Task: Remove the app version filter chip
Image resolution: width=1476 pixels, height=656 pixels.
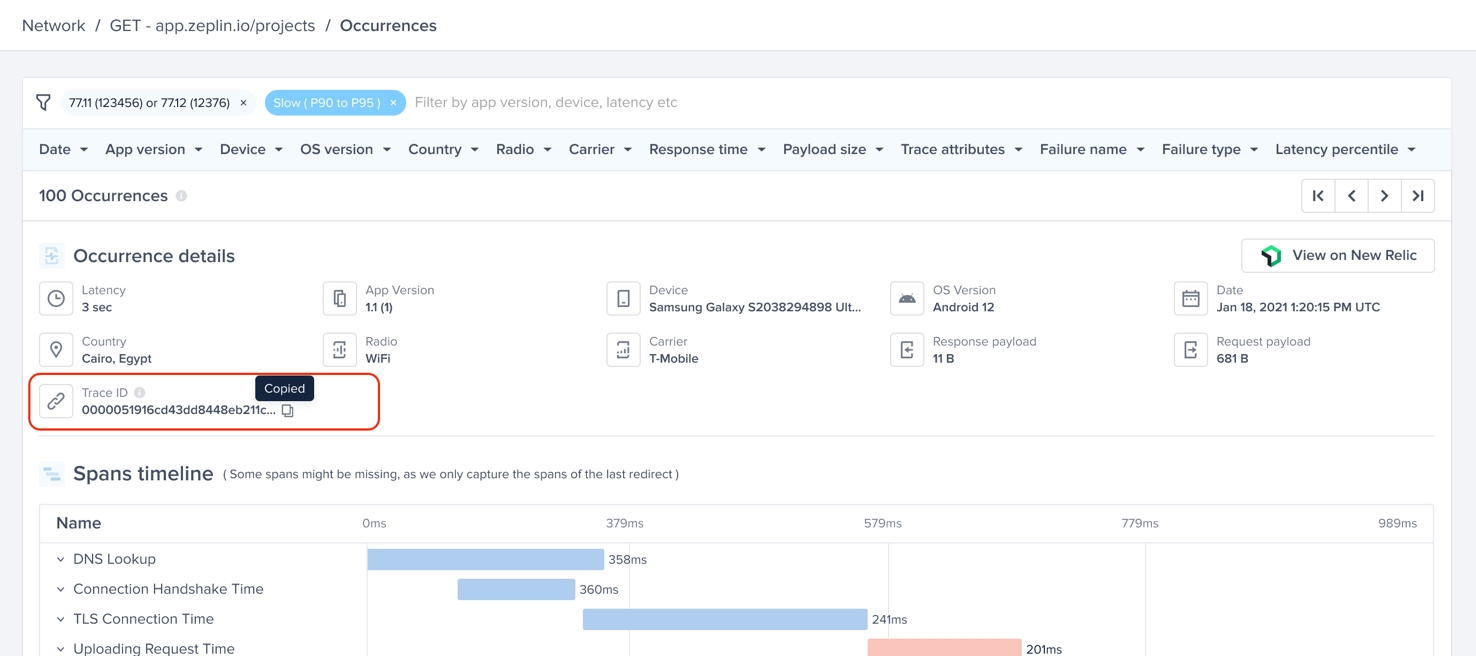Action: 243,103
